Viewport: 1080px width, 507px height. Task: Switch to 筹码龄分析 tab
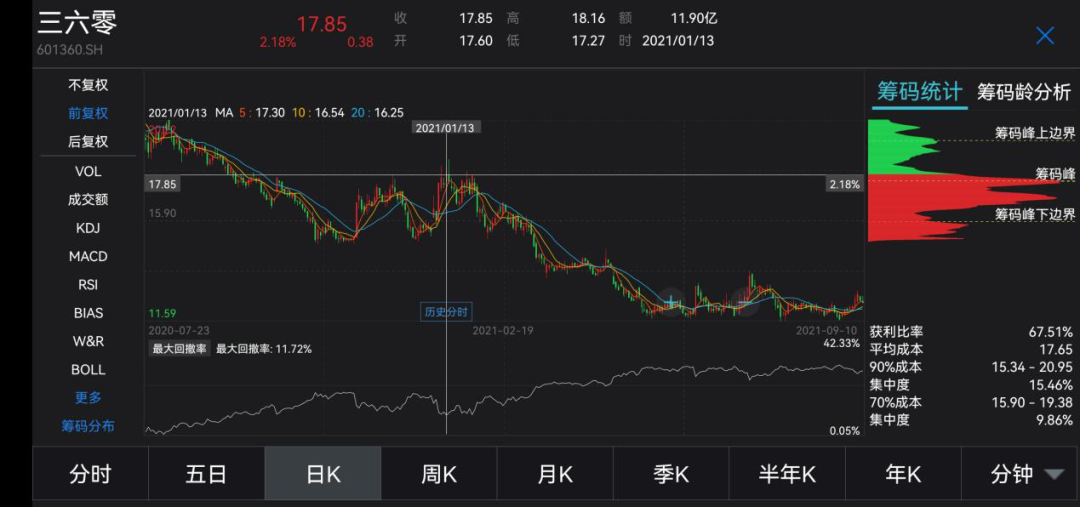pos(1024,92)
